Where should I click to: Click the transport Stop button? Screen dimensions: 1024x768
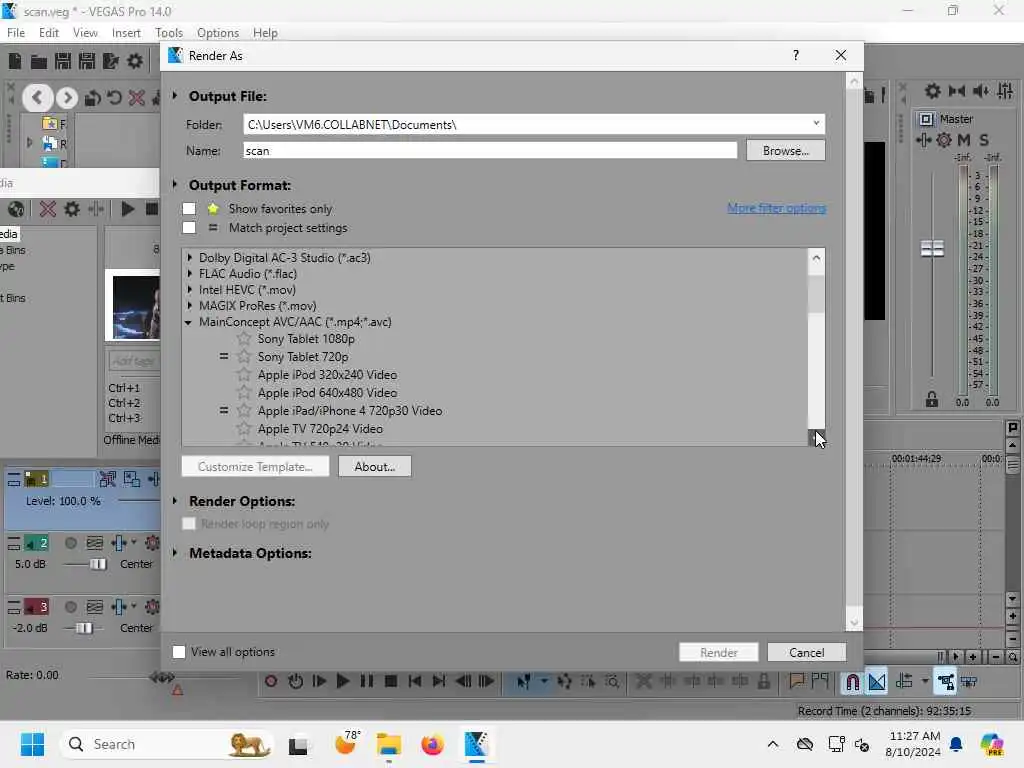pos(391,682)
